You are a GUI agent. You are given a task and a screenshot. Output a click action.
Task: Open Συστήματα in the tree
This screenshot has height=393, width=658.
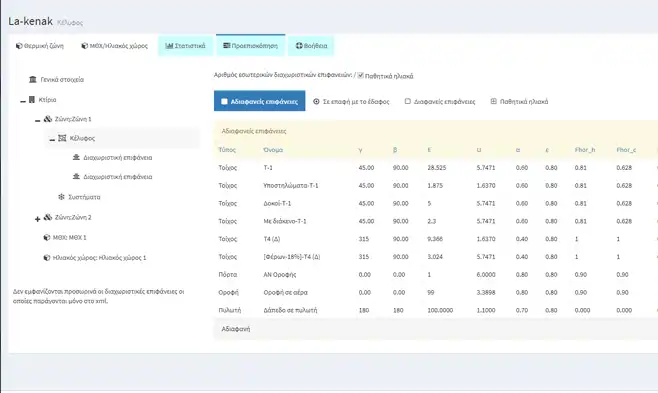pyautogui.click(x=84, y=197)
